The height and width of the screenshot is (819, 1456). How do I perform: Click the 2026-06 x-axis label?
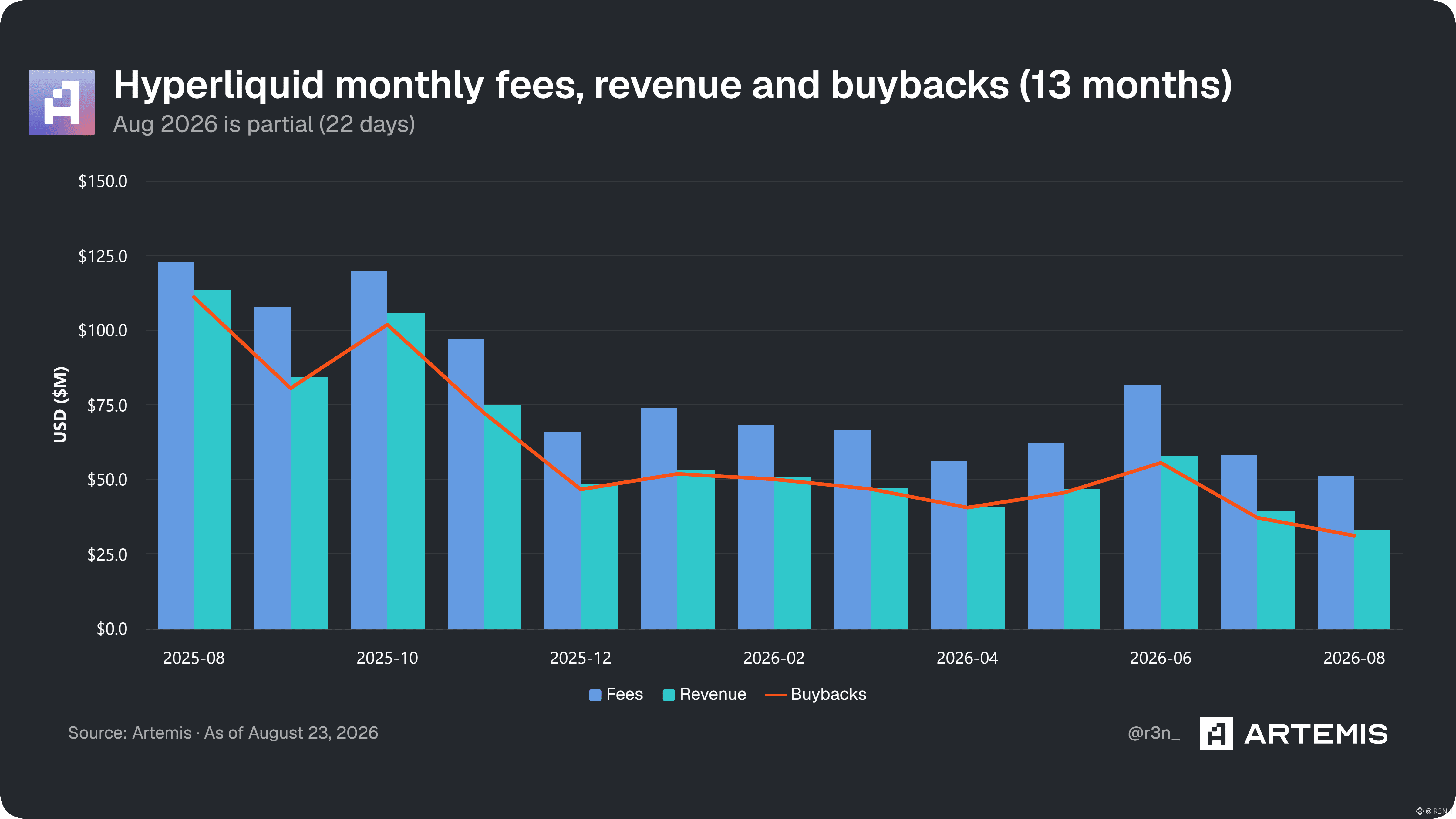(x=1160, y=658)
